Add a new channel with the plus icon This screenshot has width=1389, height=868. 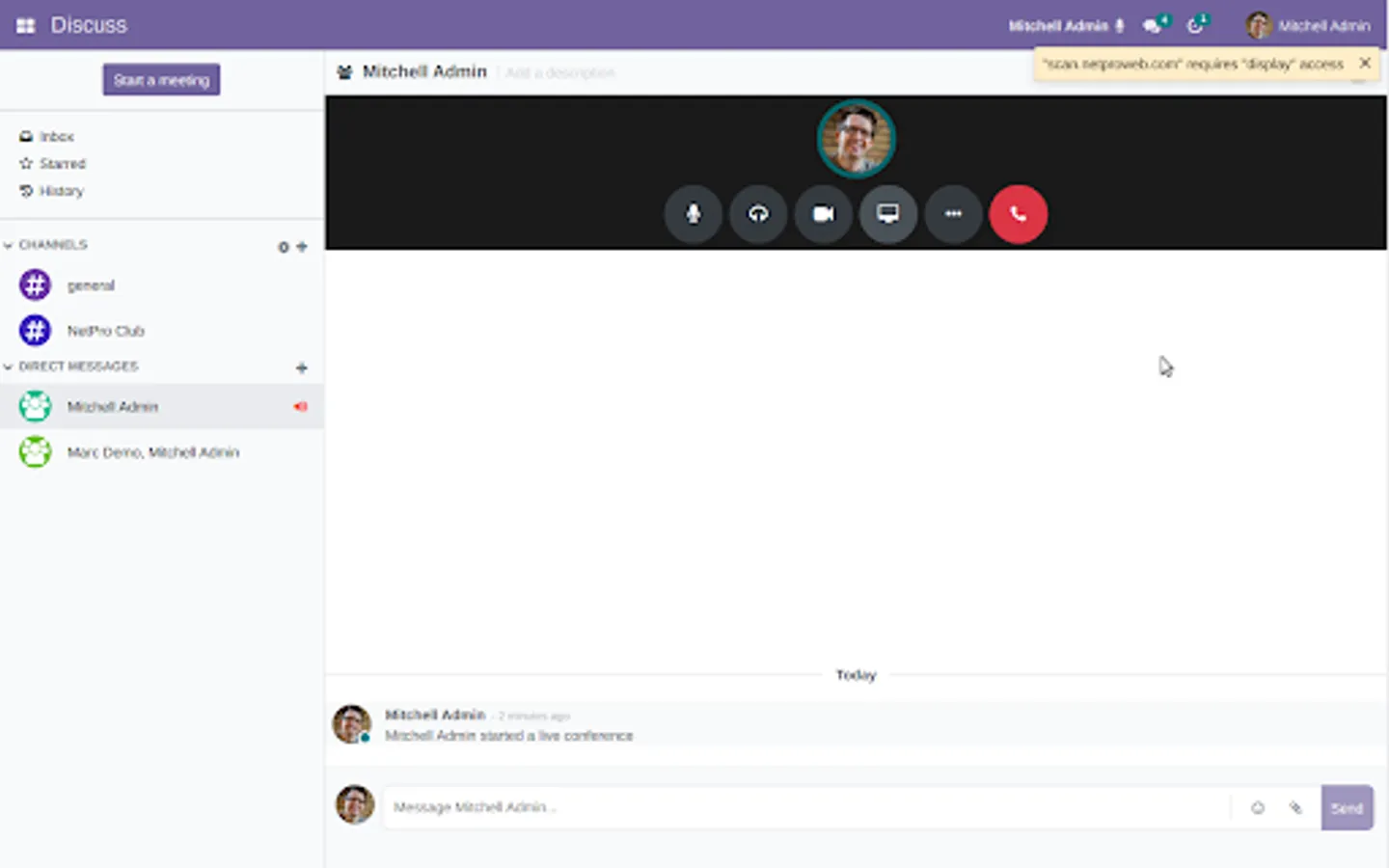coord(302,247)
